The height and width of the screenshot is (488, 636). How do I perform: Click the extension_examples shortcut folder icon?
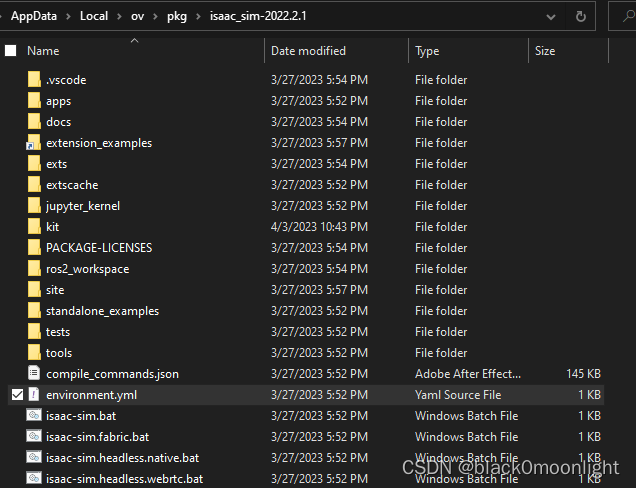[x=34, y=143]
